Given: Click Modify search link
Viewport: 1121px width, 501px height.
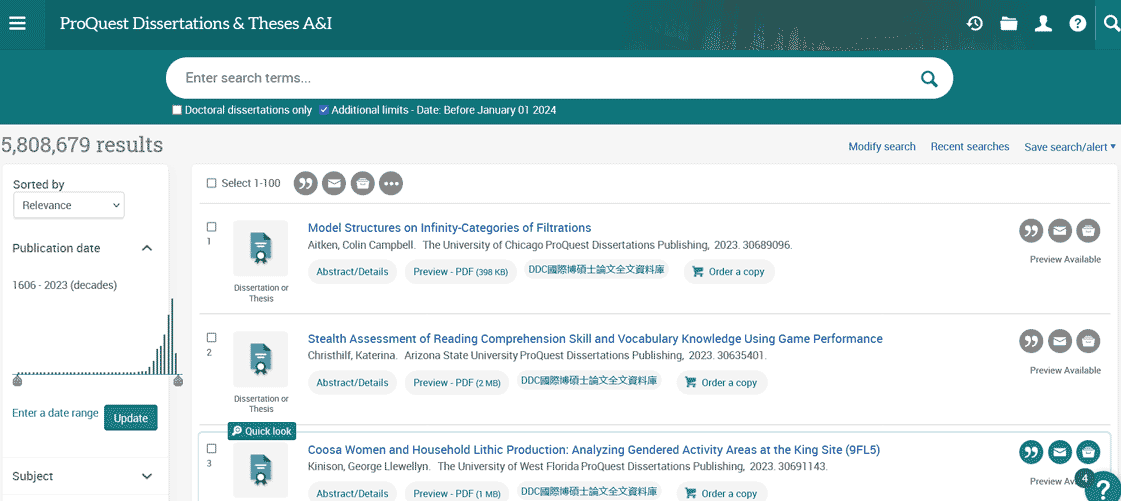Looking at the screenshot, I should [x=882, y=147].
